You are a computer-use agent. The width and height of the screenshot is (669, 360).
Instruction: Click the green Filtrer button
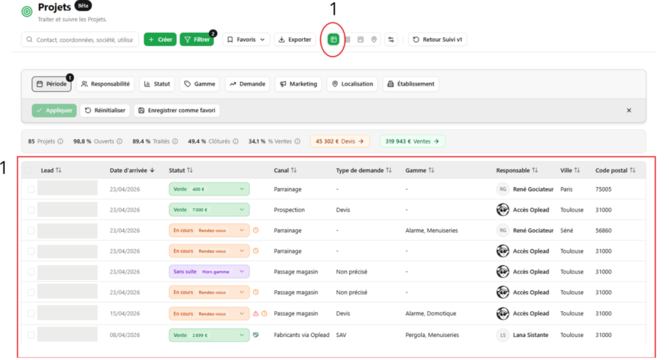tap(197, 40)
